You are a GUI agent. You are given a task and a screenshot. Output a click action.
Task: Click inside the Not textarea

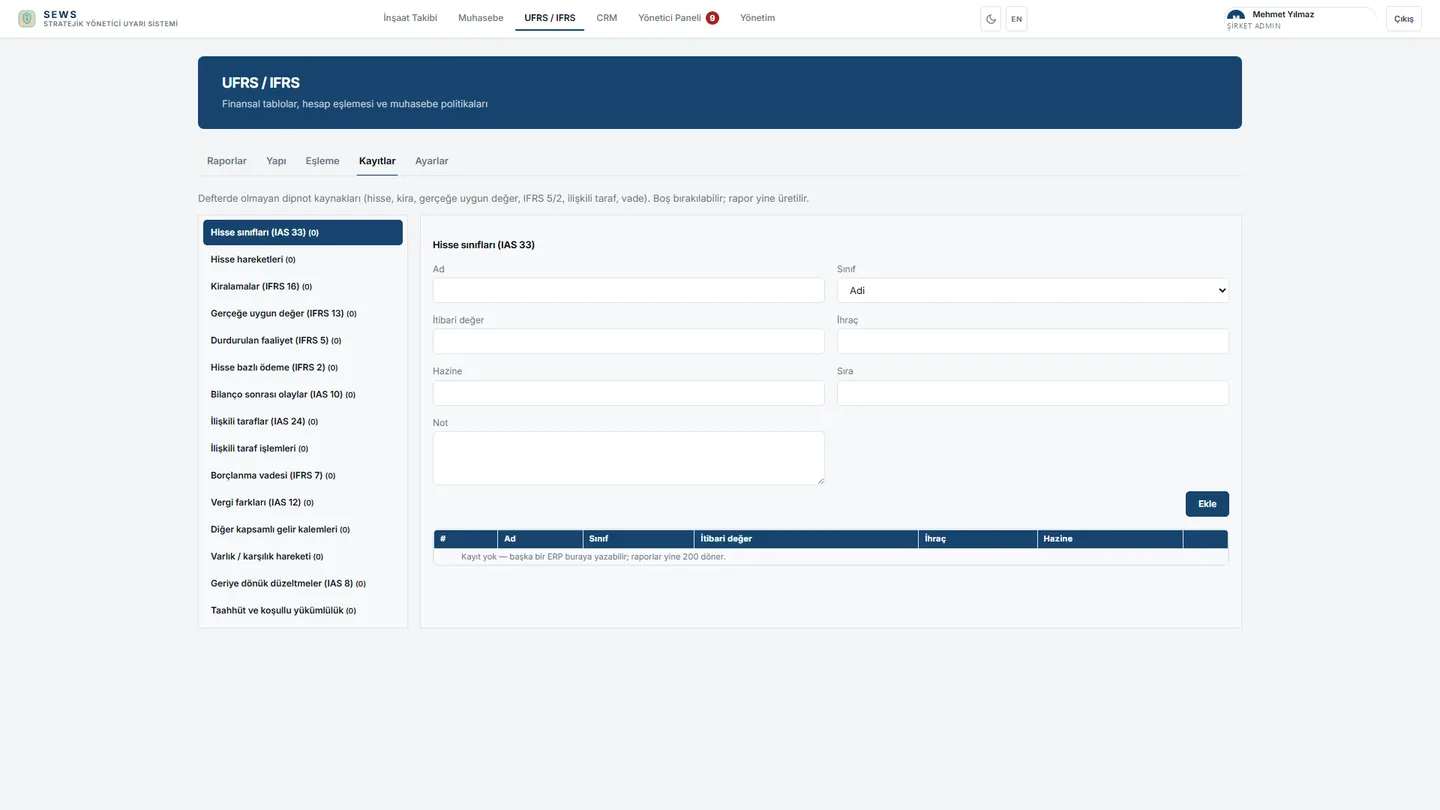629,458
